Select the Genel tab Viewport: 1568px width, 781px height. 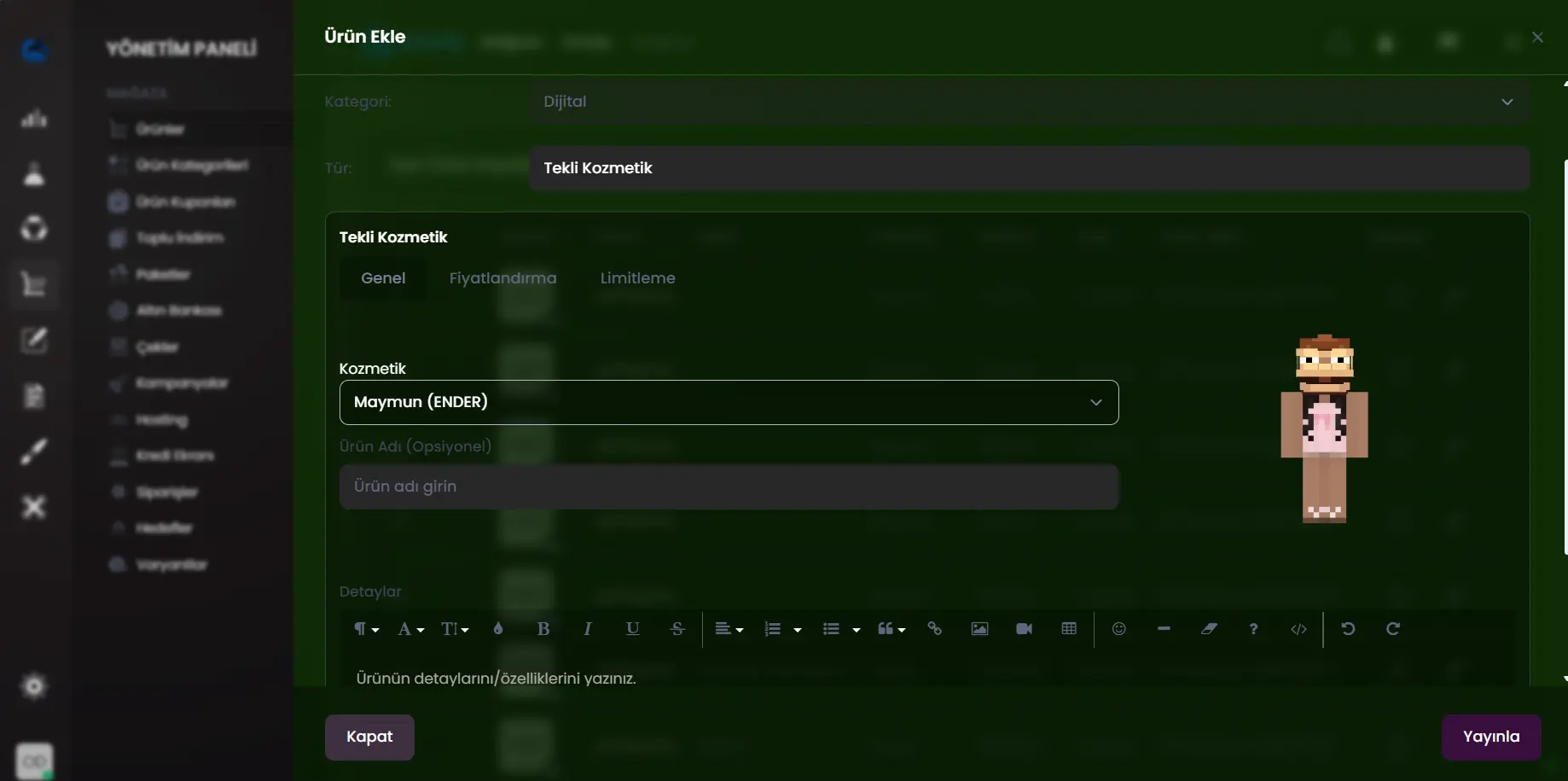[x=383, y=278]
